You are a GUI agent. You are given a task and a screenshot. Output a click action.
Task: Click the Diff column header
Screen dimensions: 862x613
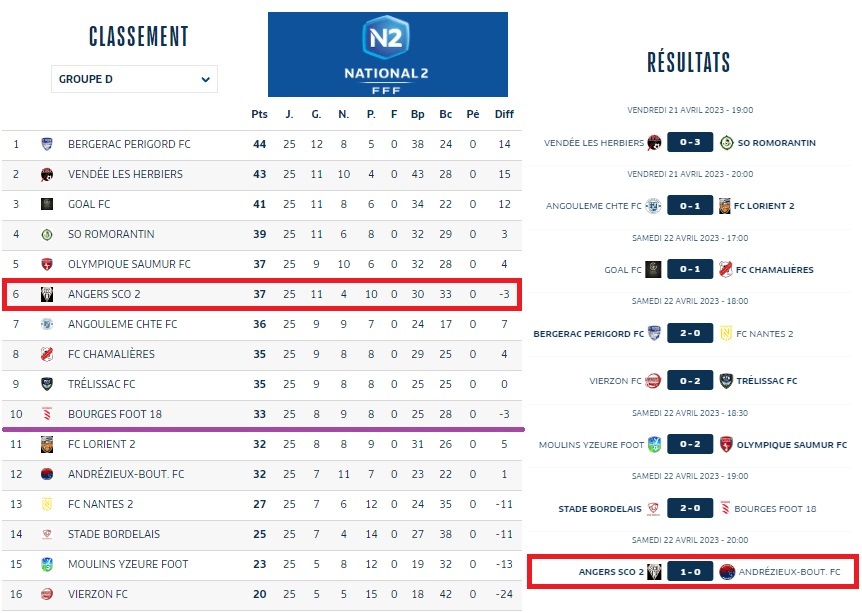click(x=504, y=114)
